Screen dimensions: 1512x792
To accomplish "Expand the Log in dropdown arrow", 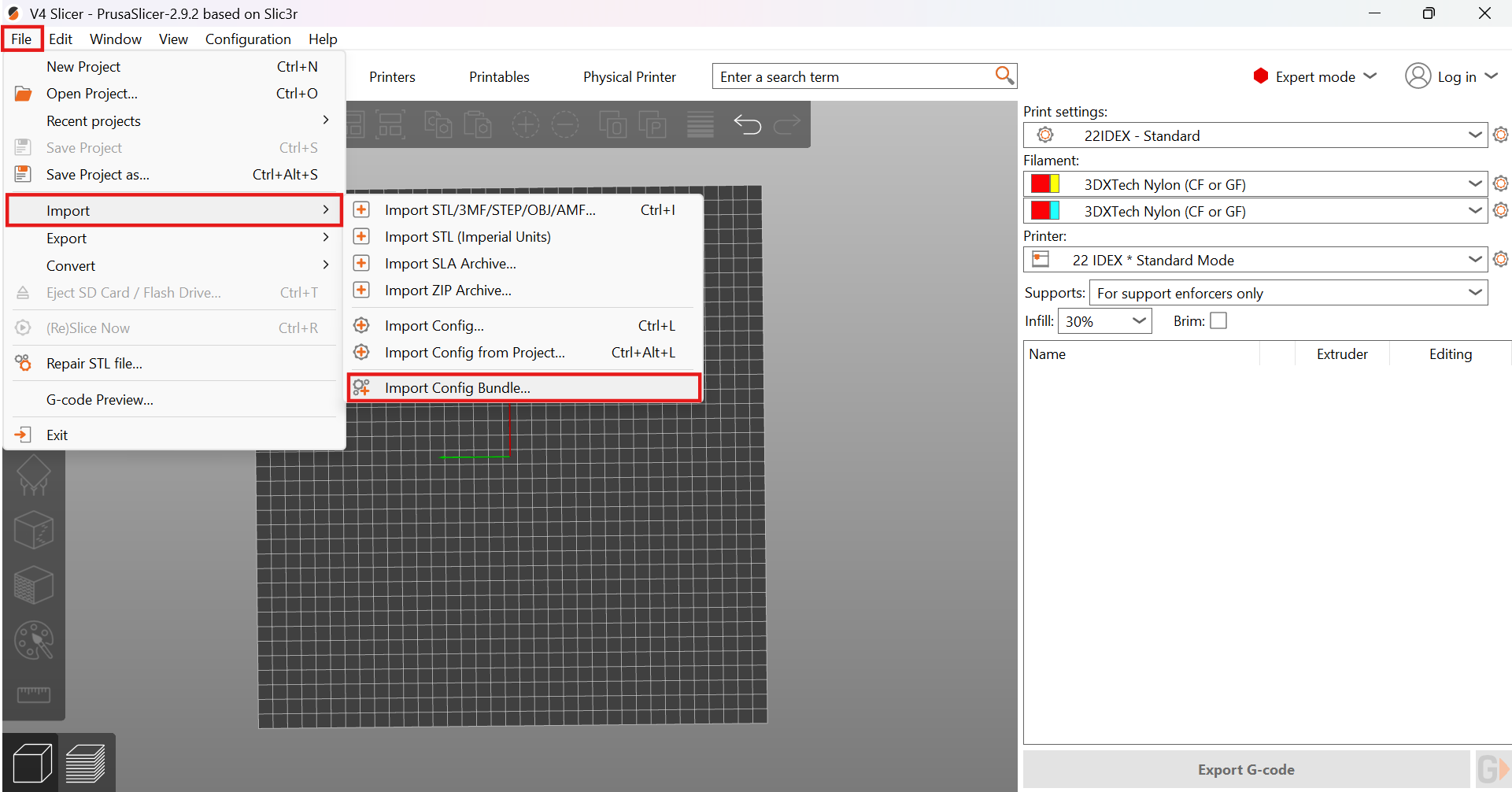I will pos(1491,76).
